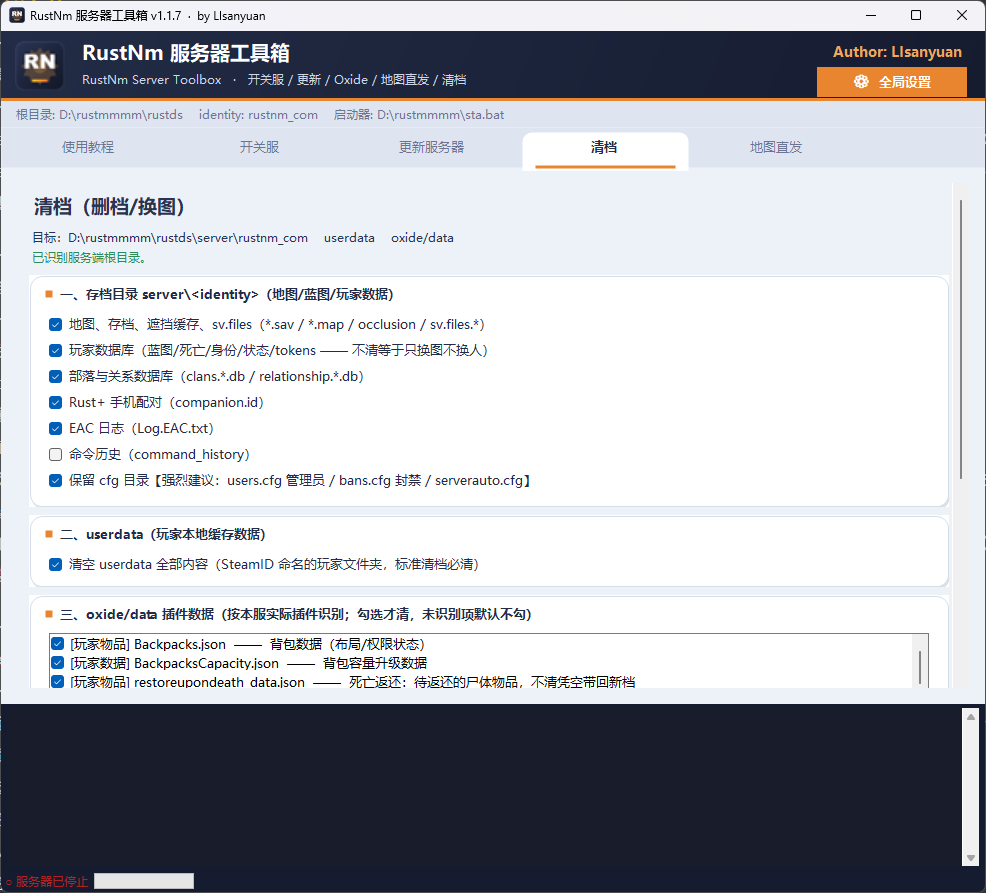
Task: Click log console scroll up arrow
Action: point(970,717)
